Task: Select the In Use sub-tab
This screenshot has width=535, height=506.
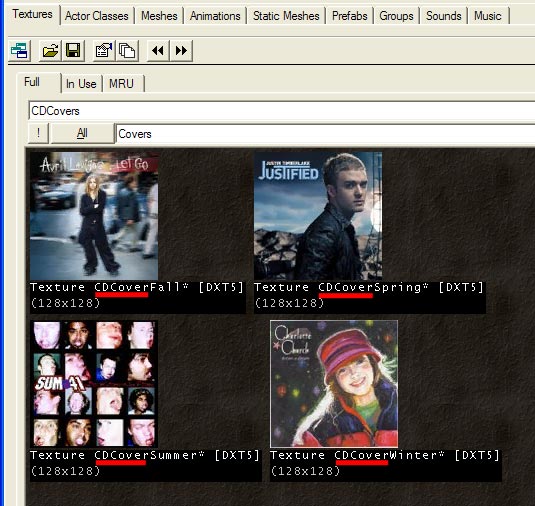Action: [x=81, y=84]
